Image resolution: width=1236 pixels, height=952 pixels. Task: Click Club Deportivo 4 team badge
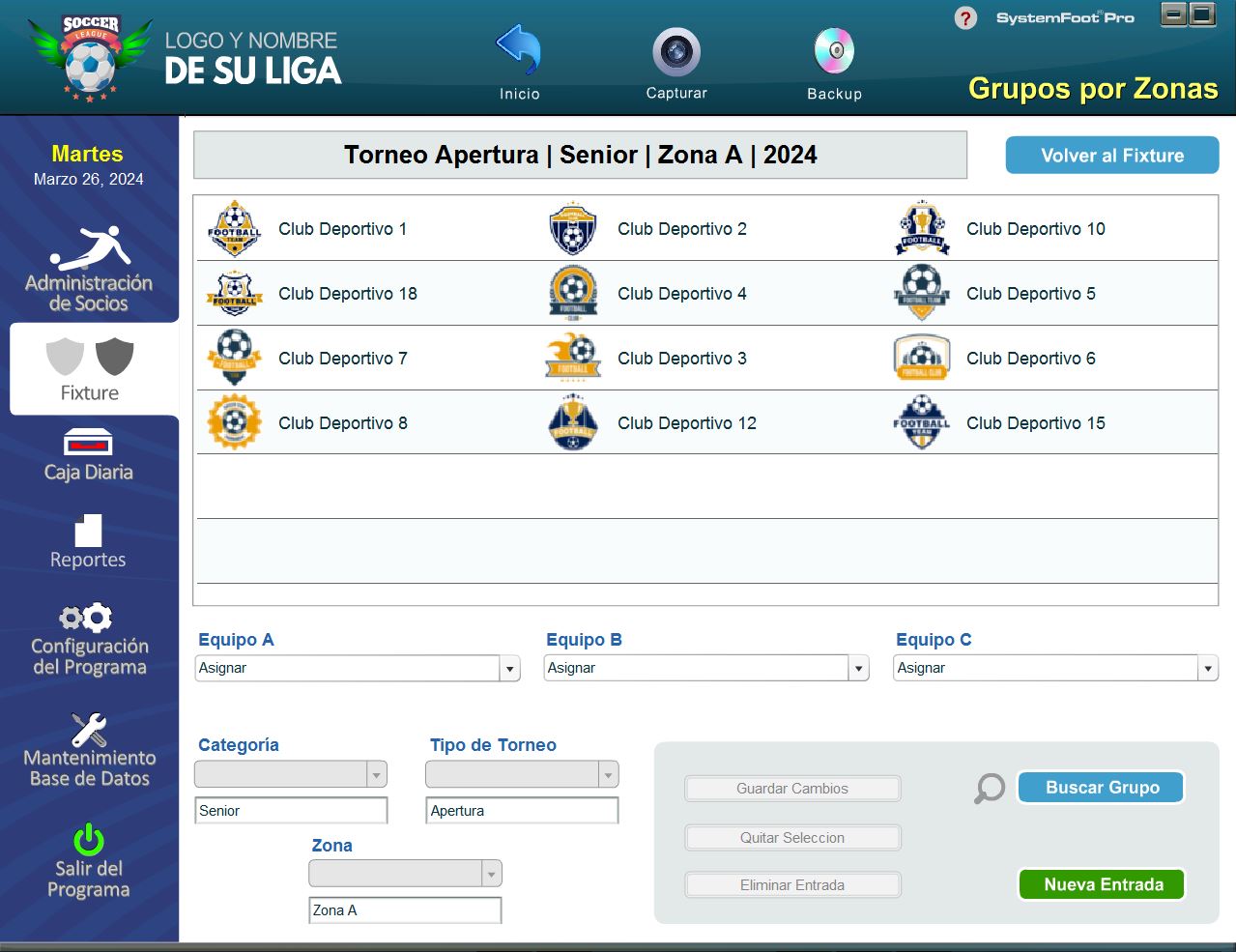[573, 294]
